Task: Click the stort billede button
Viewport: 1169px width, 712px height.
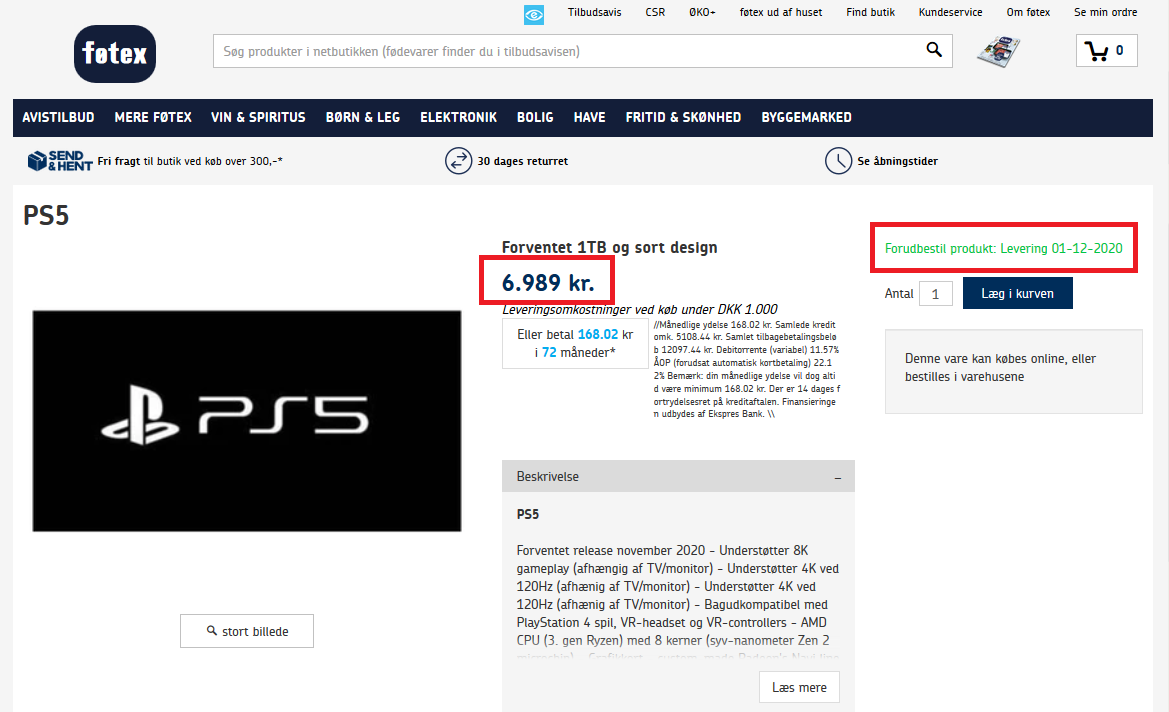Action: point(247,631)
